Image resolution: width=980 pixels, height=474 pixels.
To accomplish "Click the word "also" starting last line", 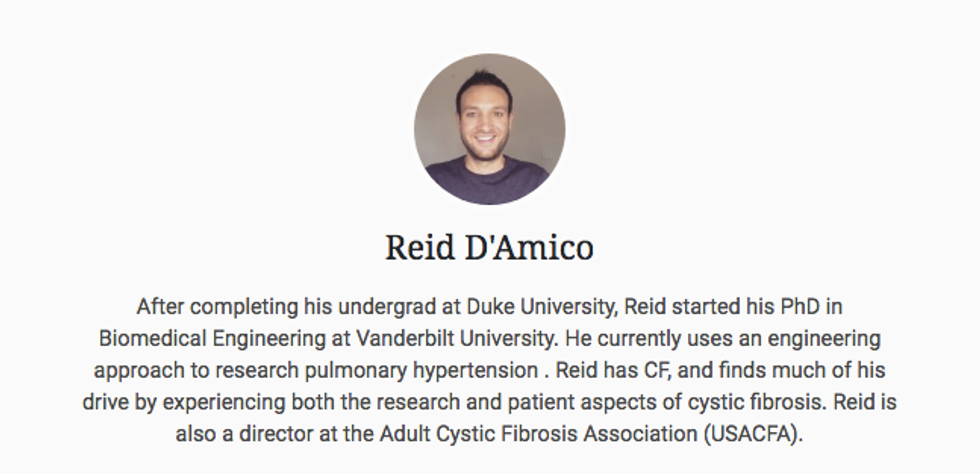I will pos(195,435).
